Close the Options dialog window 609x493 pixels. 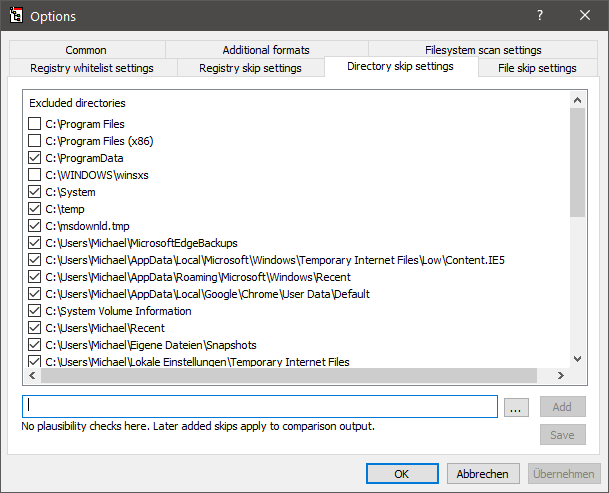coord(585,16)
